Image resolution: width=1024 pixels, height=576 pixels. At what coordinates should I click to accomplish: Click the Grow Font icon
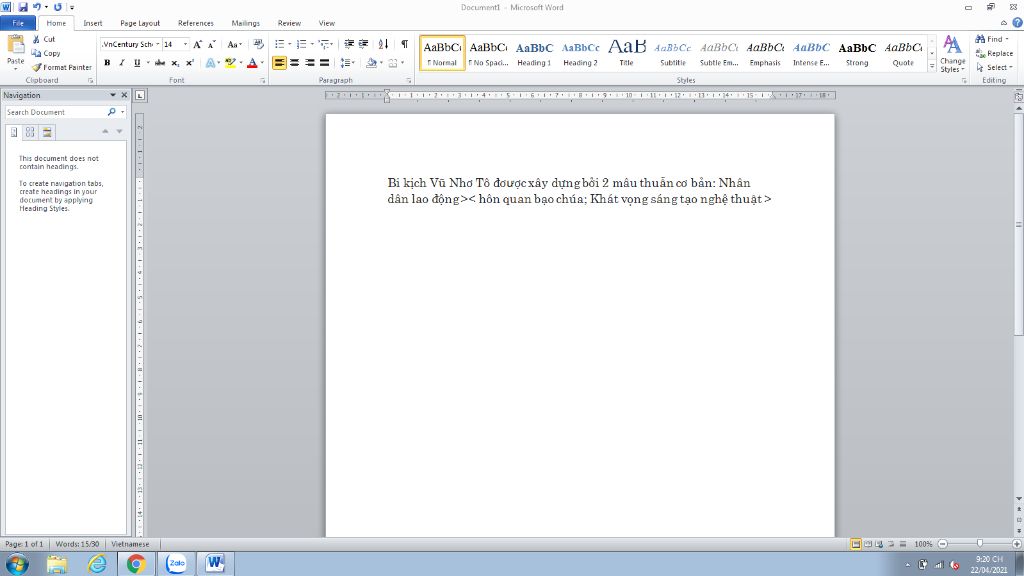[197, 44]
